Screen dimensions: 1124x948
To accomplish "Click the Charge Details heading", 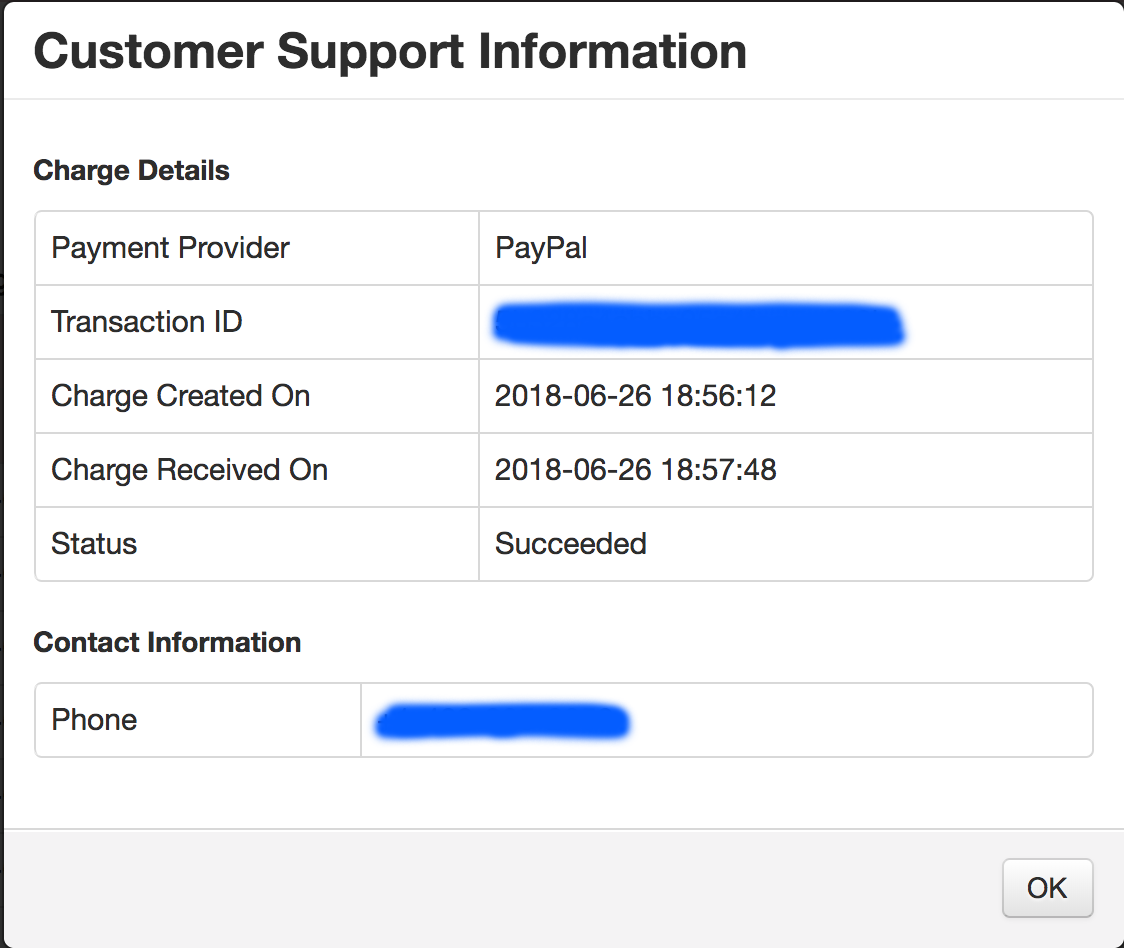I will coord(131,171).
